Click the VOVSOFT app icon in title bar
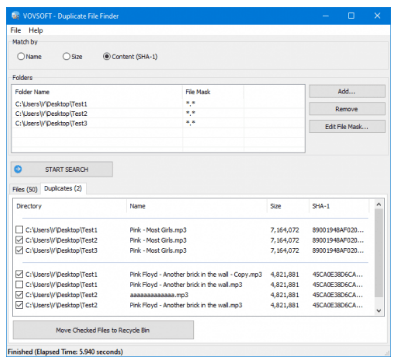This screenshot has height=362, width=399. (x=15, y=16)
